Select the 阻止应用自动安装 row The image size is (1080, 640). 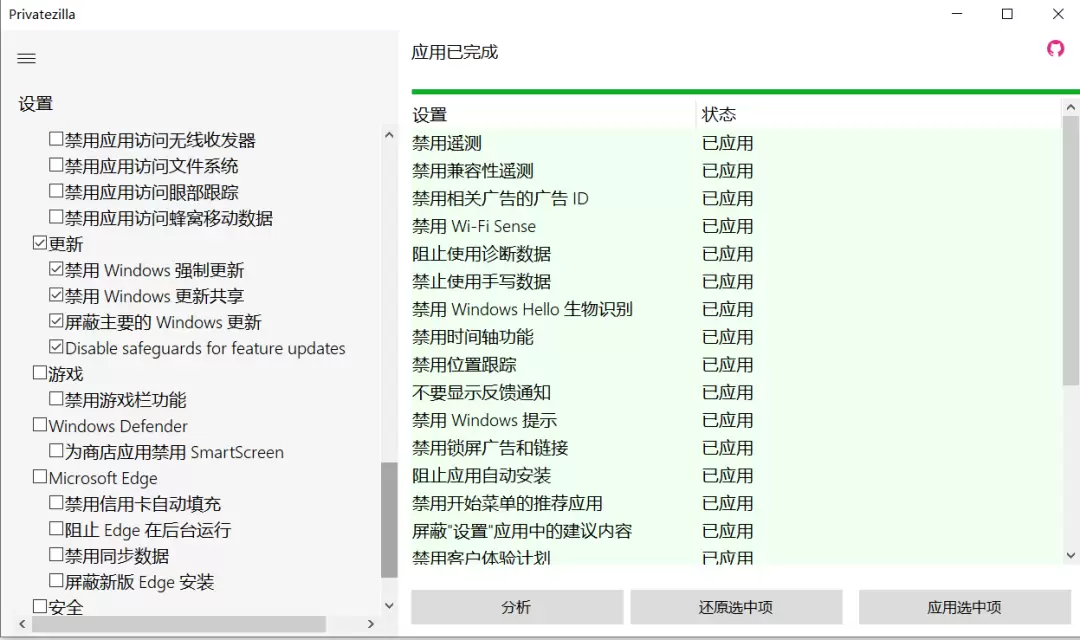[x=736, y=475]
